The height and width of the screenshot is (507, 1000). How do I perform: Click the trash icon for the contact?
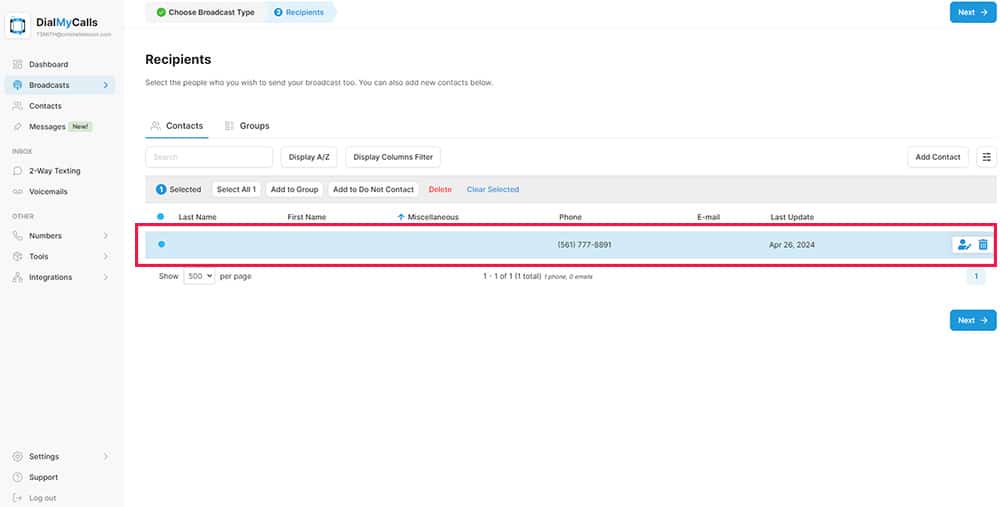click(983, 245)
